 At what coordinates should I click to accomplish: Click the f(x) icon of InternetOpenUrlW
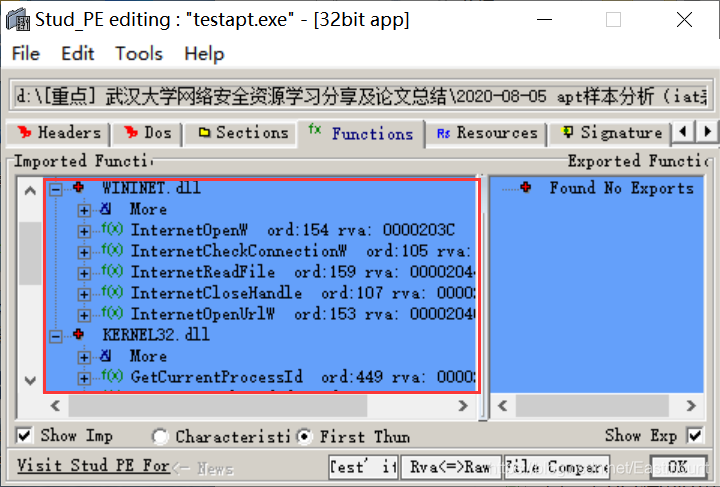[x=112, y=313]
